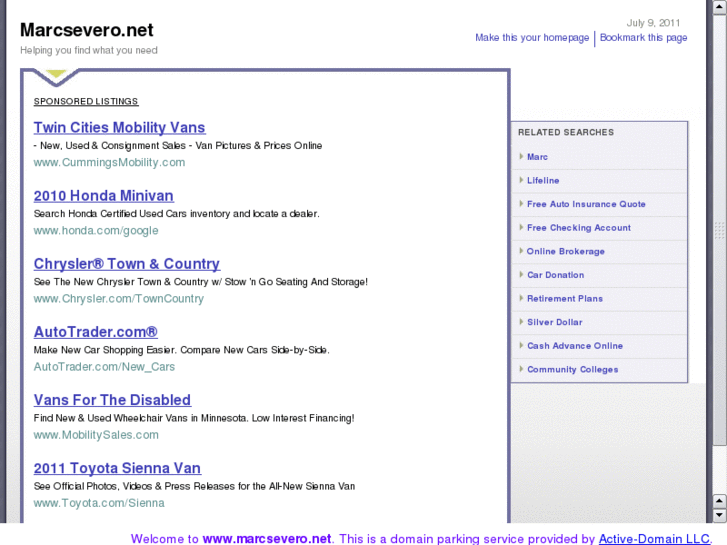Follow www.Chrysler.com/TownCountry URL
The image size is (727, 545).
tap(119, 299)
